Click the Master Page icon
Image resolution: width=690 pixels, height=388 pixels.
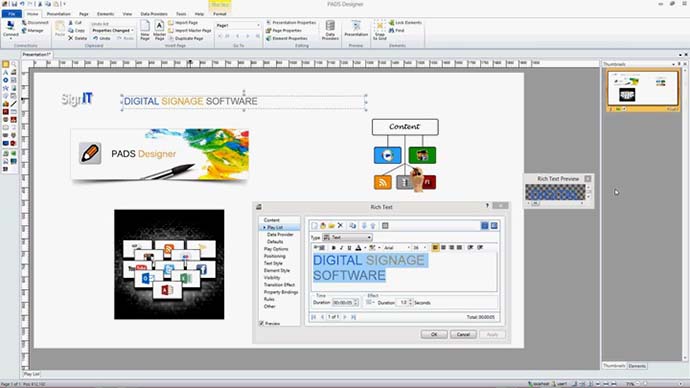(159, 30)
